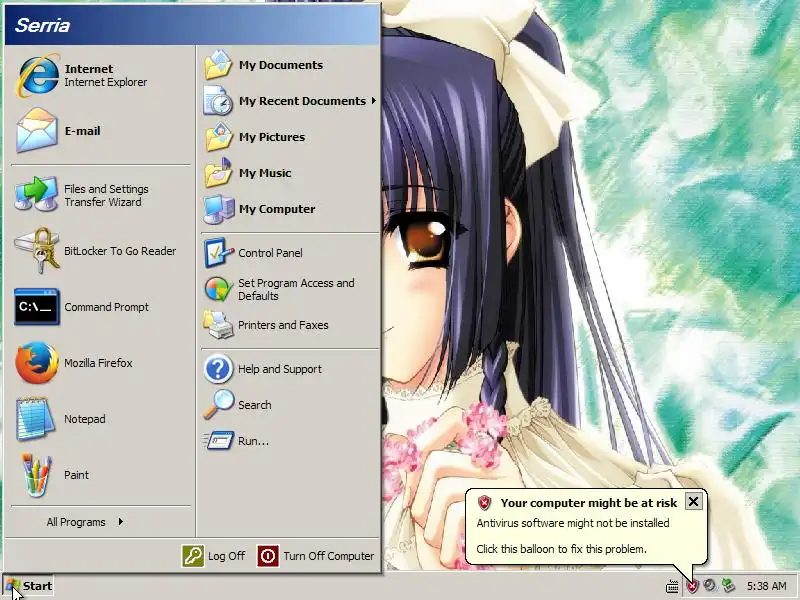Click 'Antivirus software might not be installed' text

572,523
